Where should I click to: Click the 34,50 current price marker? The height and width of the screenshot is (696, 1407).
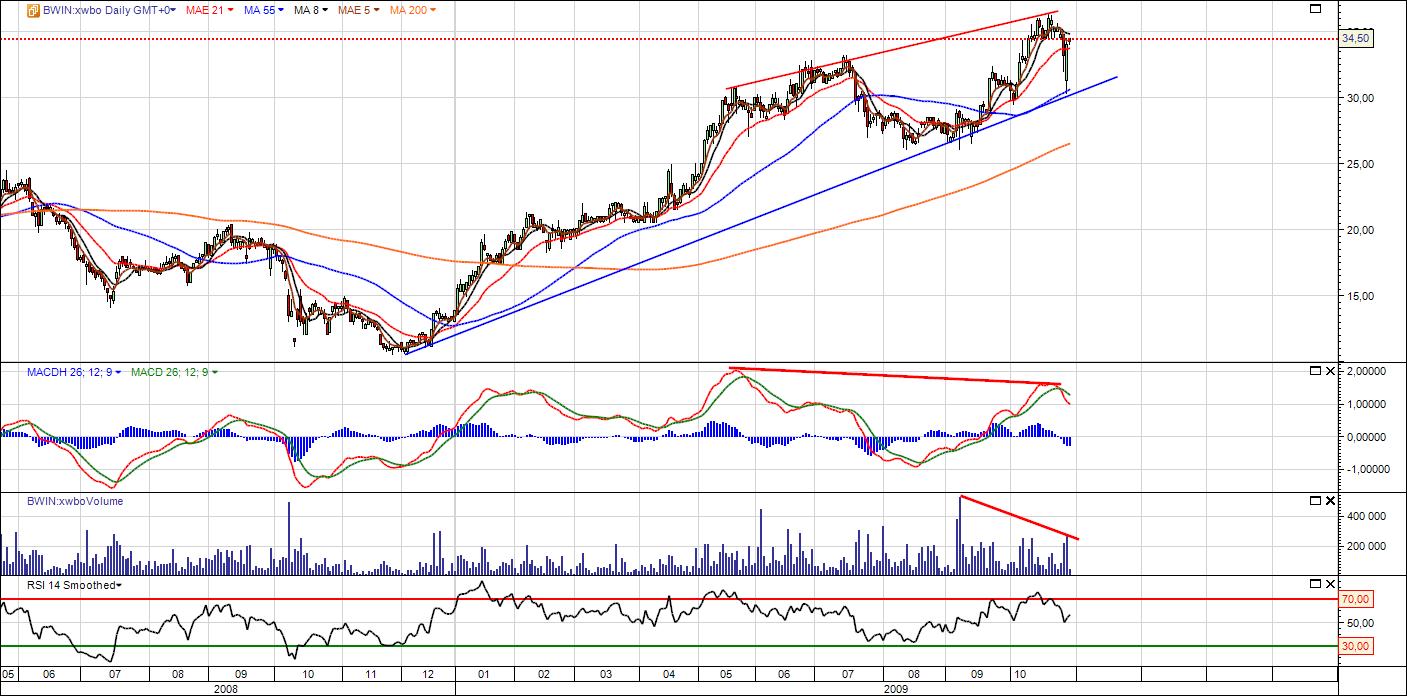(x=1355, y=38)
